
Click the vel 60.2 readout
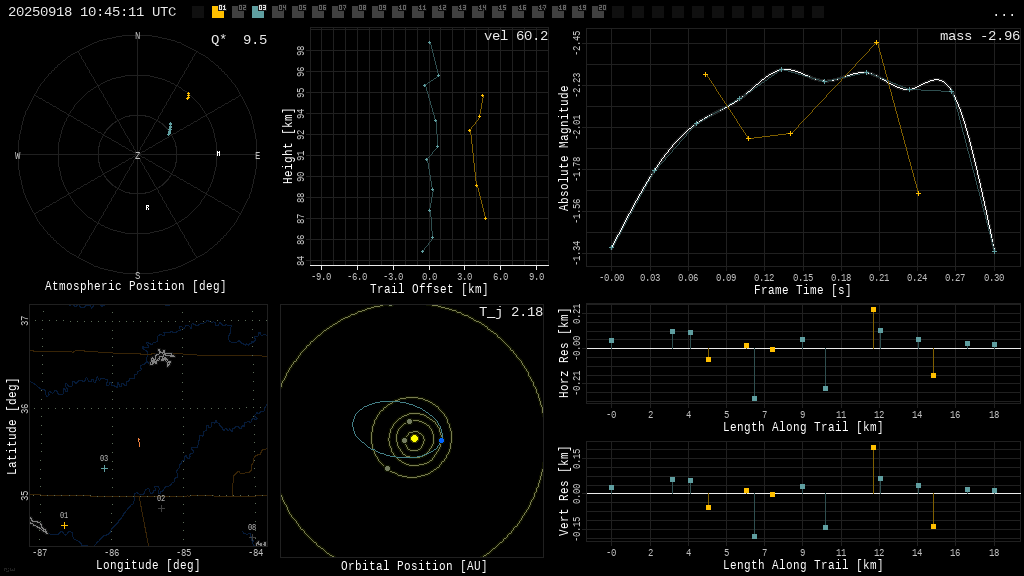point(516,36)
